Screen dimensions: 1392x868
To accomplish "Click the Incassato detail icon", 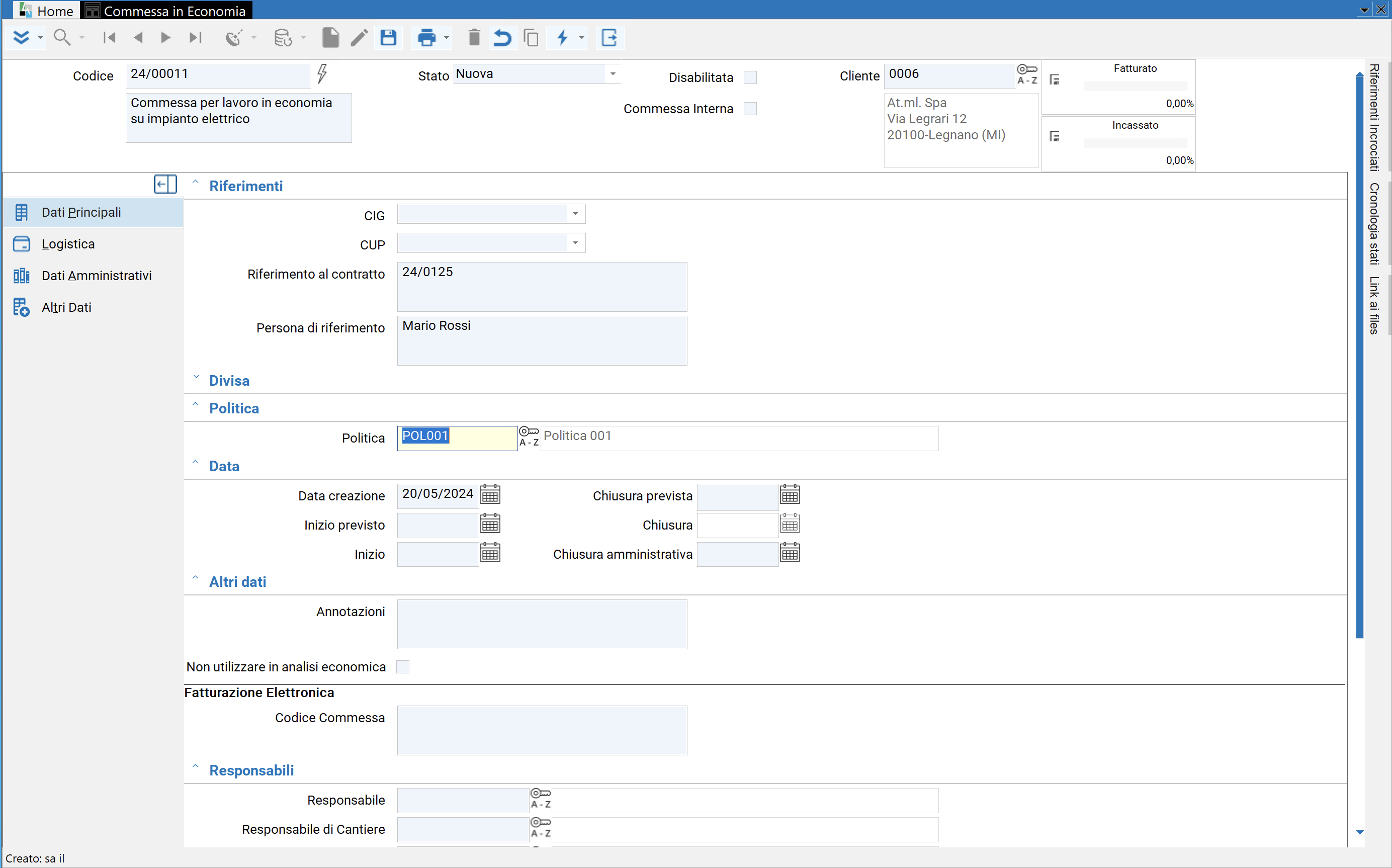I will click(1055, 137).
